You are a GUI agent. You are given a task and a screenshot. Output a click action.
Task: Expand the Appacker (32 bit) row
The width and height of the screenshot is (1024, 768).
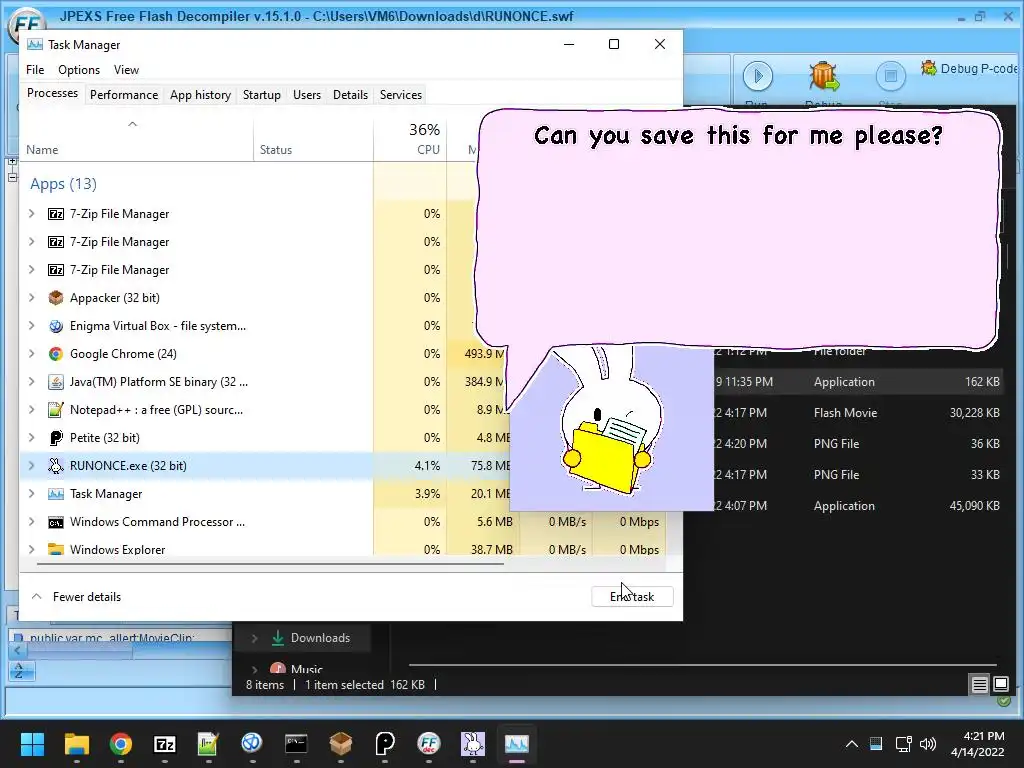tap(31, 298)
